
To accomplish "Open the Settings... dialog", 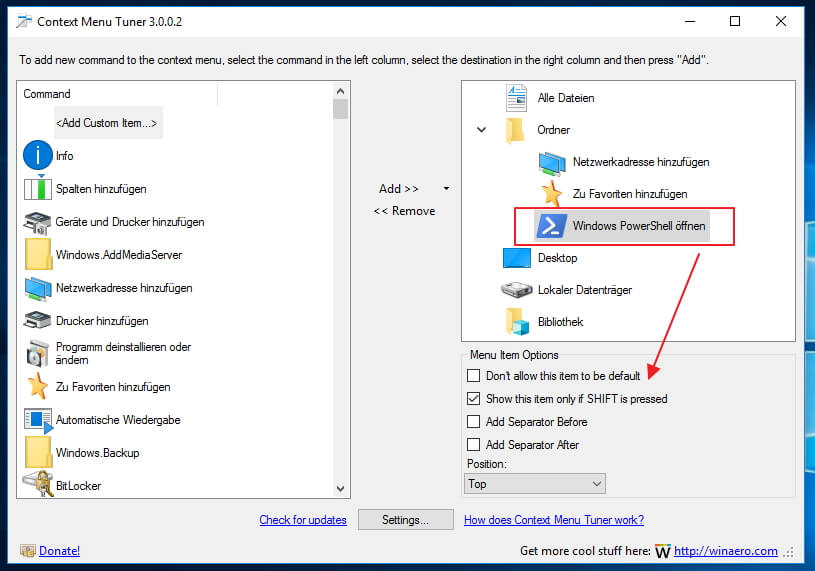I will (405, 520).
